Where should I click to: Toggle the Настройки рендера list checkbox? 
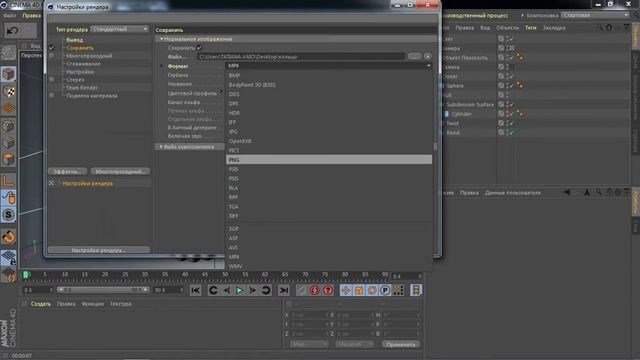[51, 183]
